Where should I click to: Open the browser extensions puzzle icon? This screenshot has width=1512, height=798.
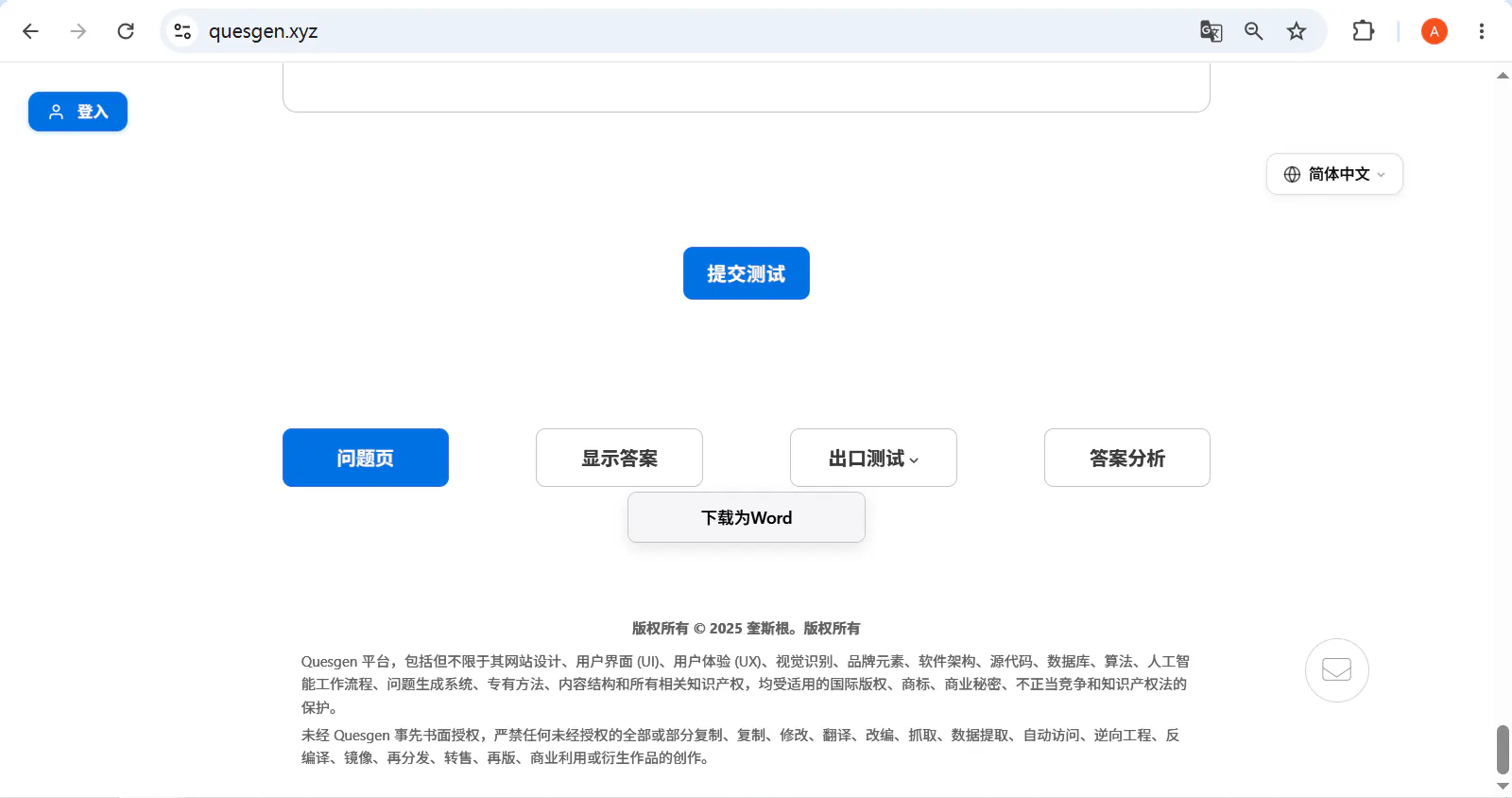pyautogui.click(x=1363, y=31)
